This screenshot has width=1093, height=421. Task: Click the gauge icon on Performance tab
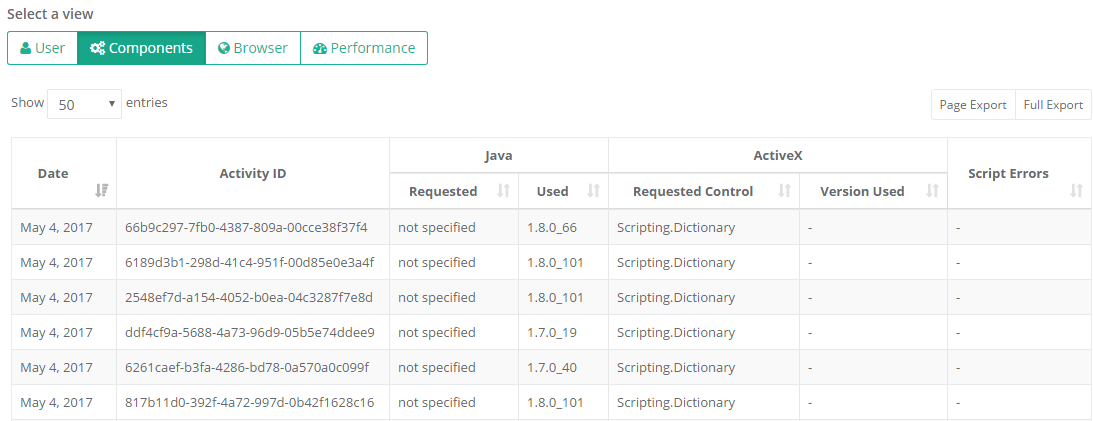[x=319, y=48]
